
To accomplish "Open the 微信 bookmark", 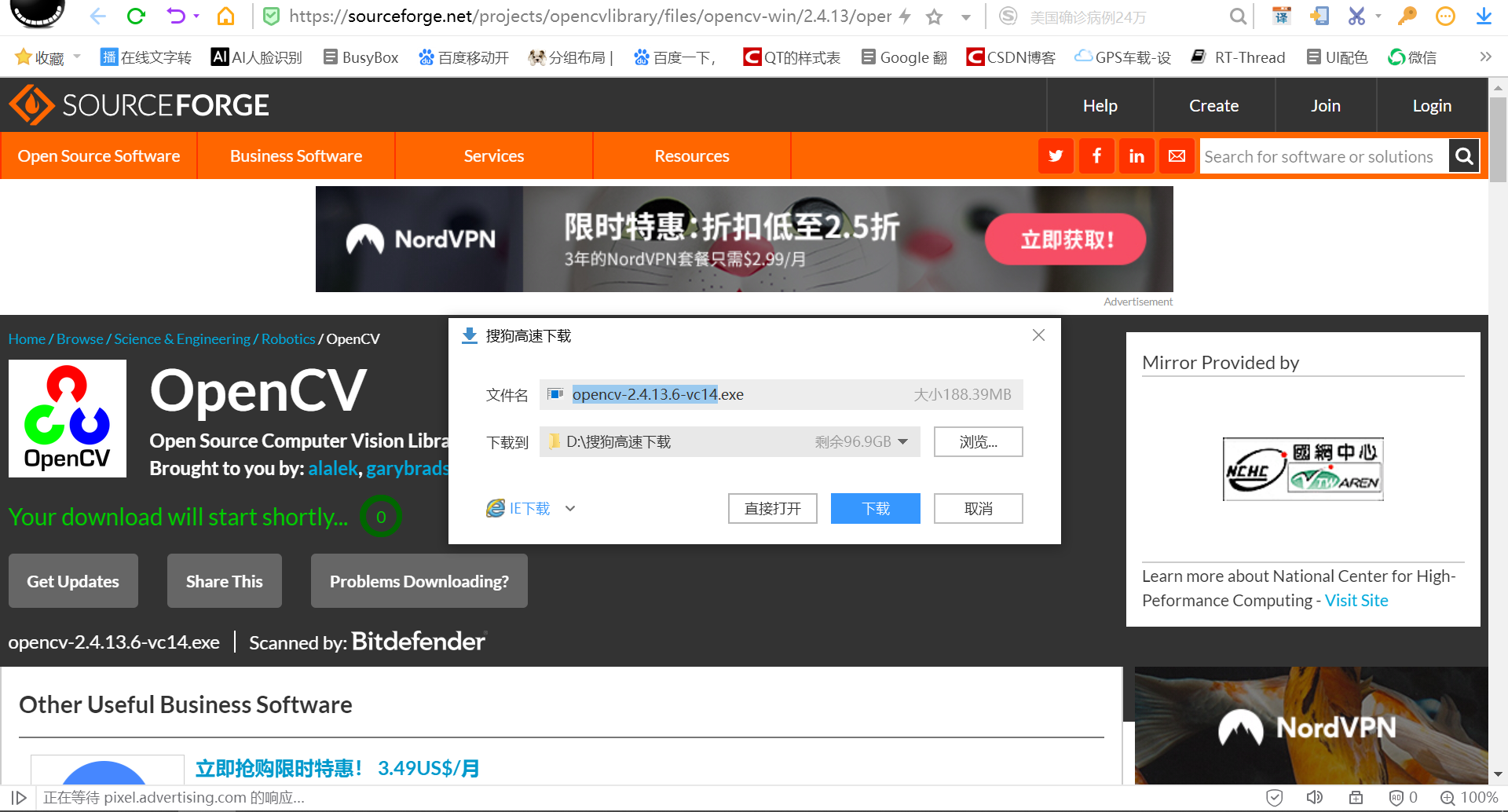I will point(1412,57).
